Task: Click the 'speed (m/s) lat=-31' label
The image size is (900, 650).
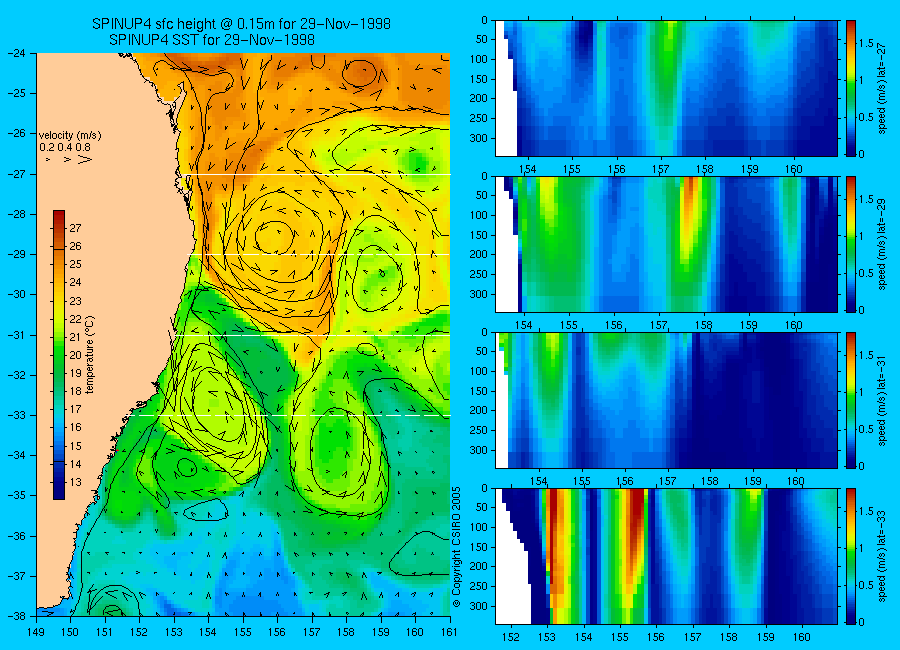Action: [x=882, y=400]
